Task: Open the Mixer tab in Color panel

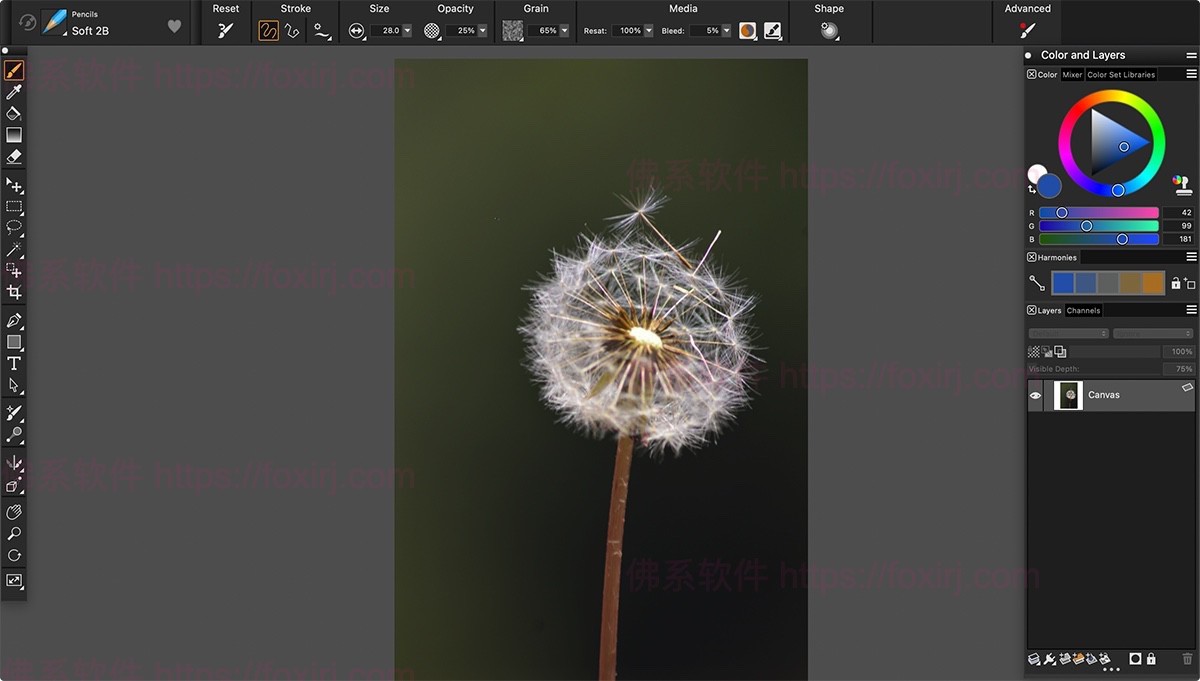Action: pyautogui.click(x=1072, y=74)
